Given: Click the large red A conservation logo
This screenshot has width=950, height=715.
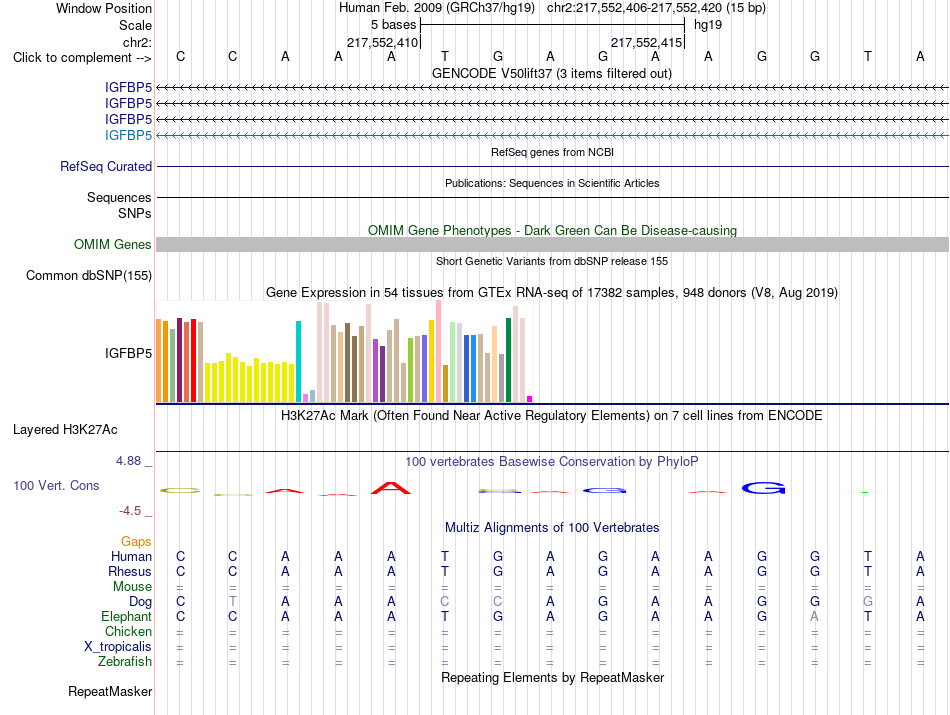Looking at the screenshot, I should (391, 488).
